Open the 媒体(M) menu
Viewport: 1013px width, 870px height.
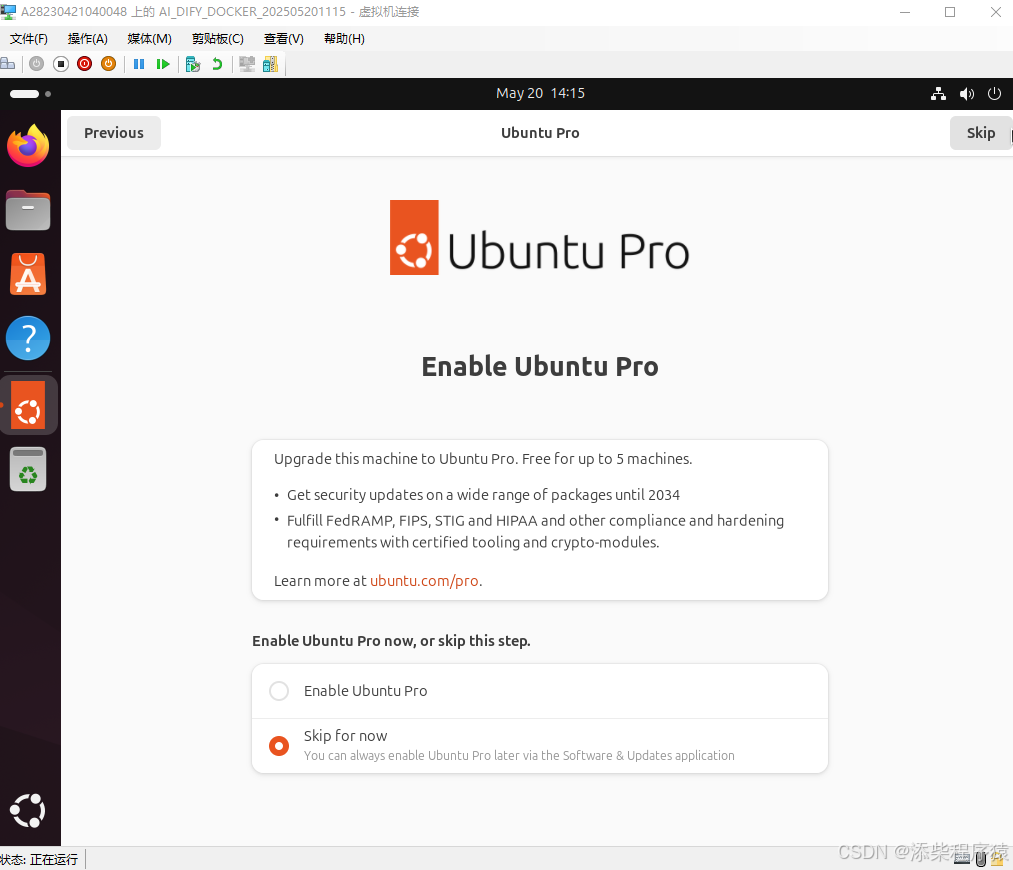coord(149,39)
